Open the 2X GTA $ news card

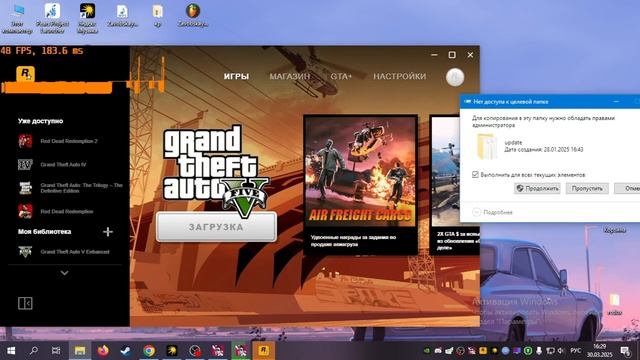click(x=455, y=185)
